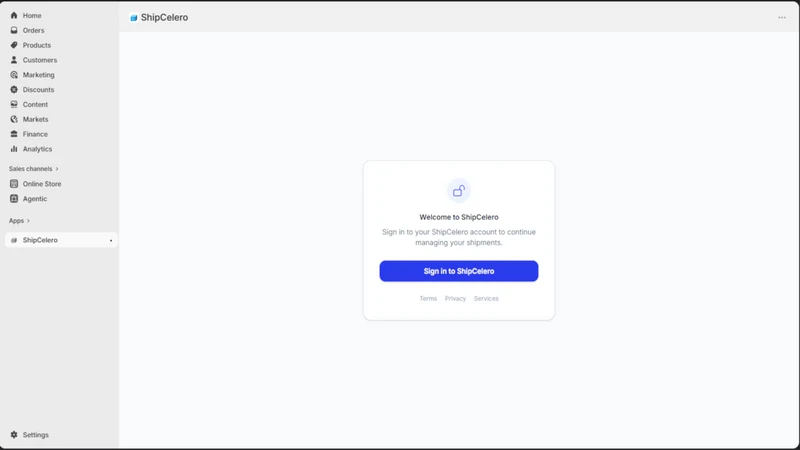
Task: Click the Home icon in sidebar
Action: point(14,15)
